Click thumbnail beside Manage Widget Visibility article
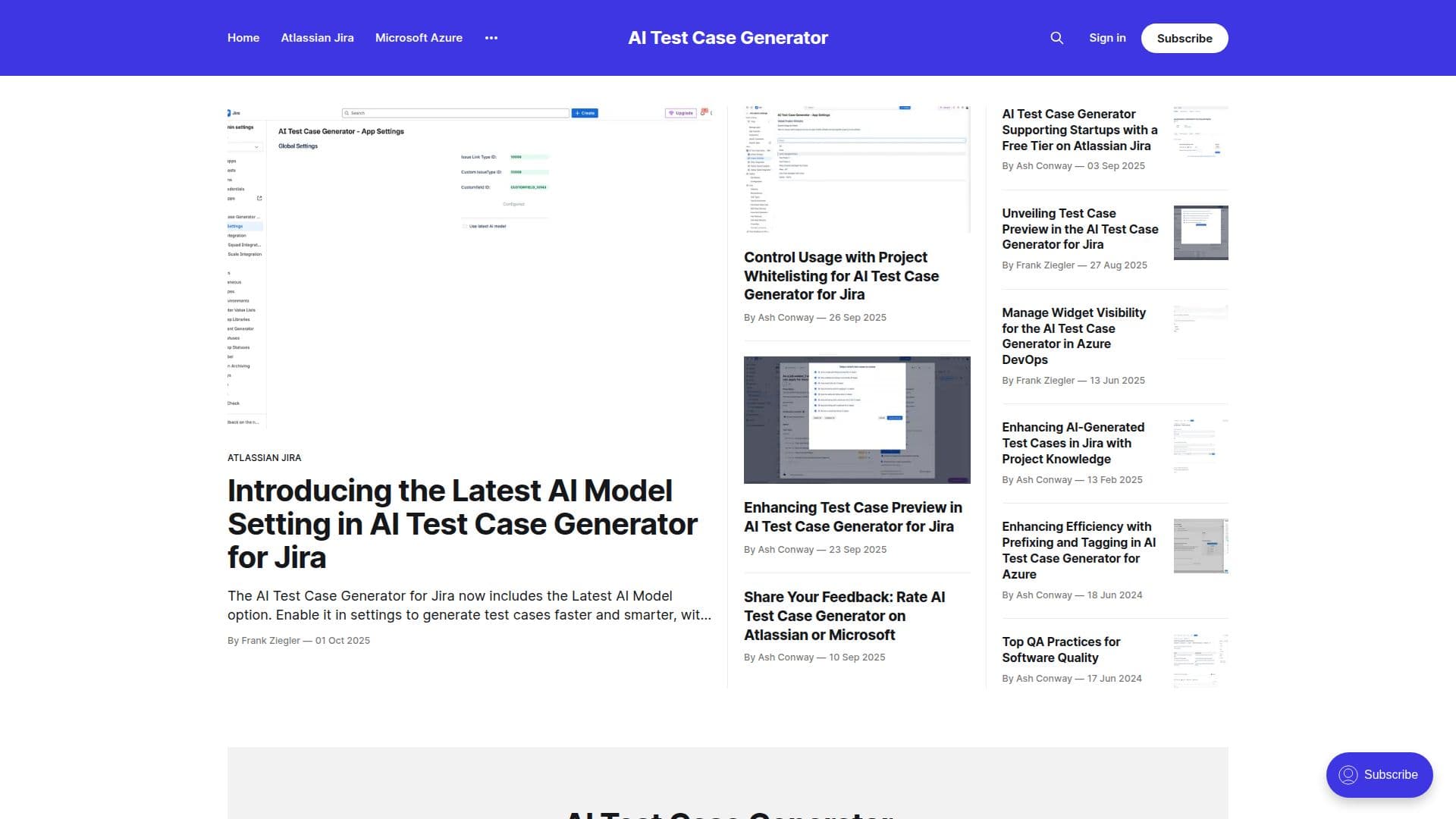 [x=1201, y=332]
